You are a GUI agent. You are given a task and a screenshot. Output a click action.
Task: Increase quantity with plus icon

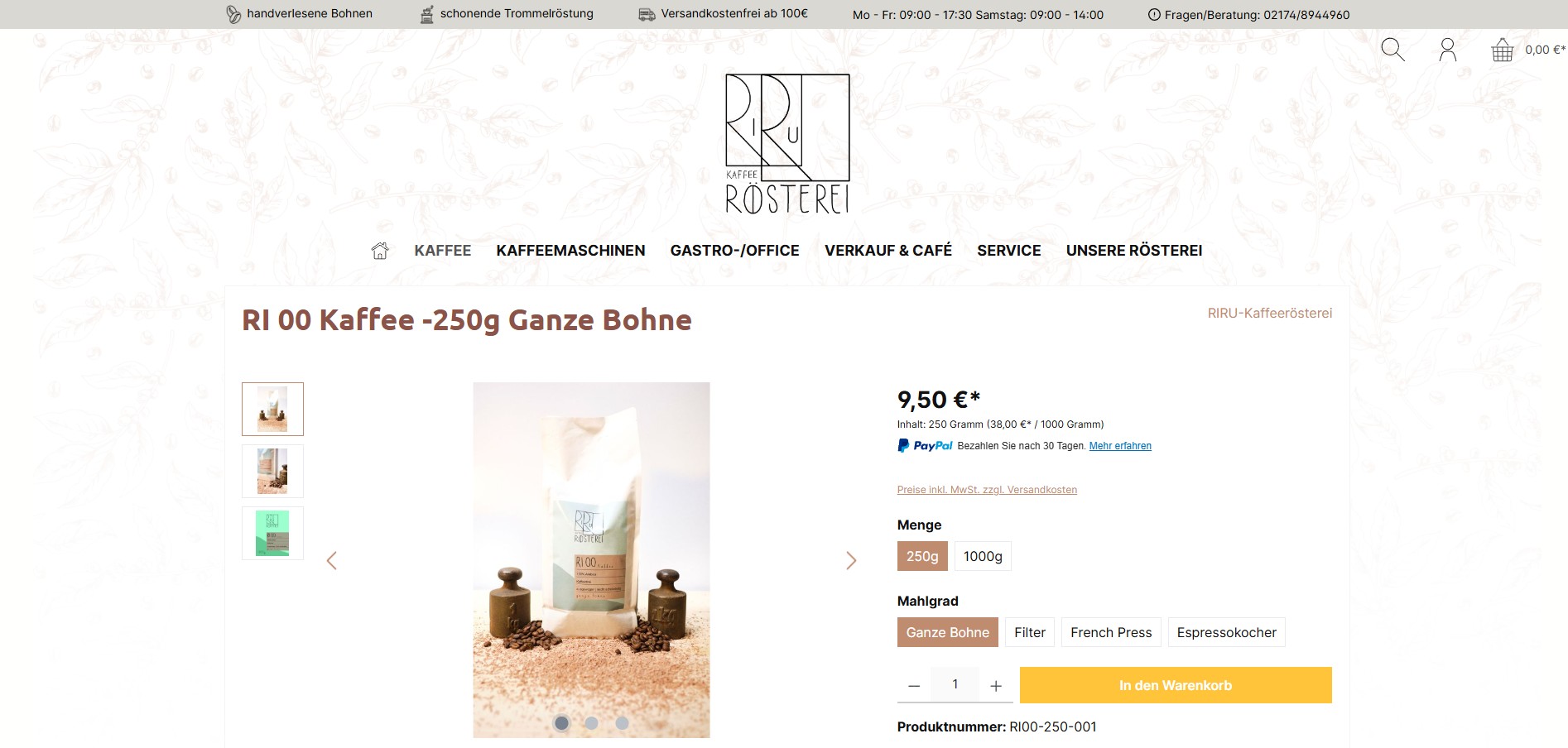click(996, 685)
